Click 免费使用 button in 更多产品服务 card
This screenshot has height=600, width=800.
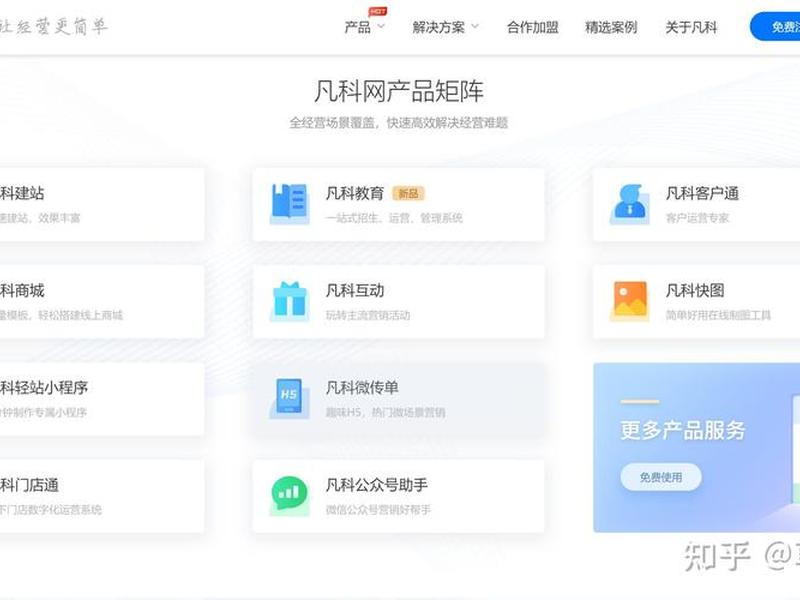point(661,477)
